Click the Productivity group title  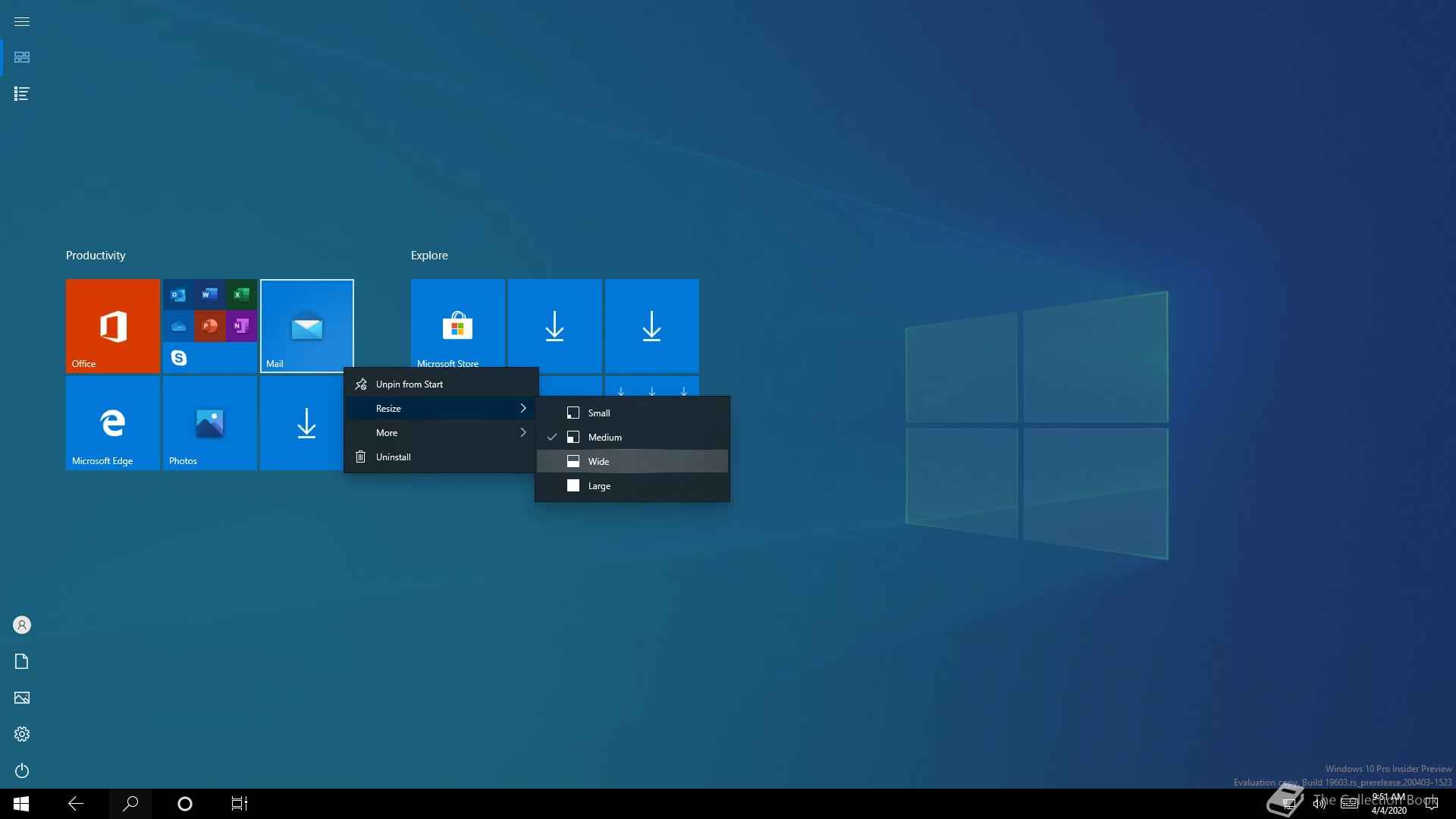pyautogui.click(x=96, y=256)
